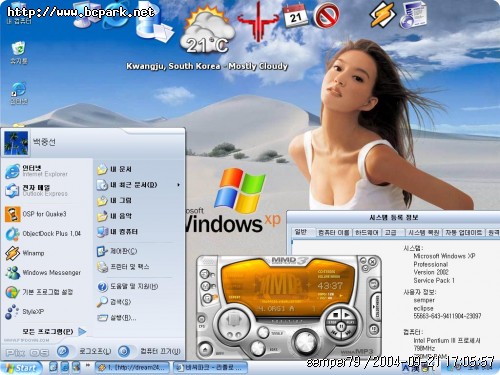The image size is (500, 375).
Task: Click the Log Off (로그오프) button
Action: click(x=84, y=351)
